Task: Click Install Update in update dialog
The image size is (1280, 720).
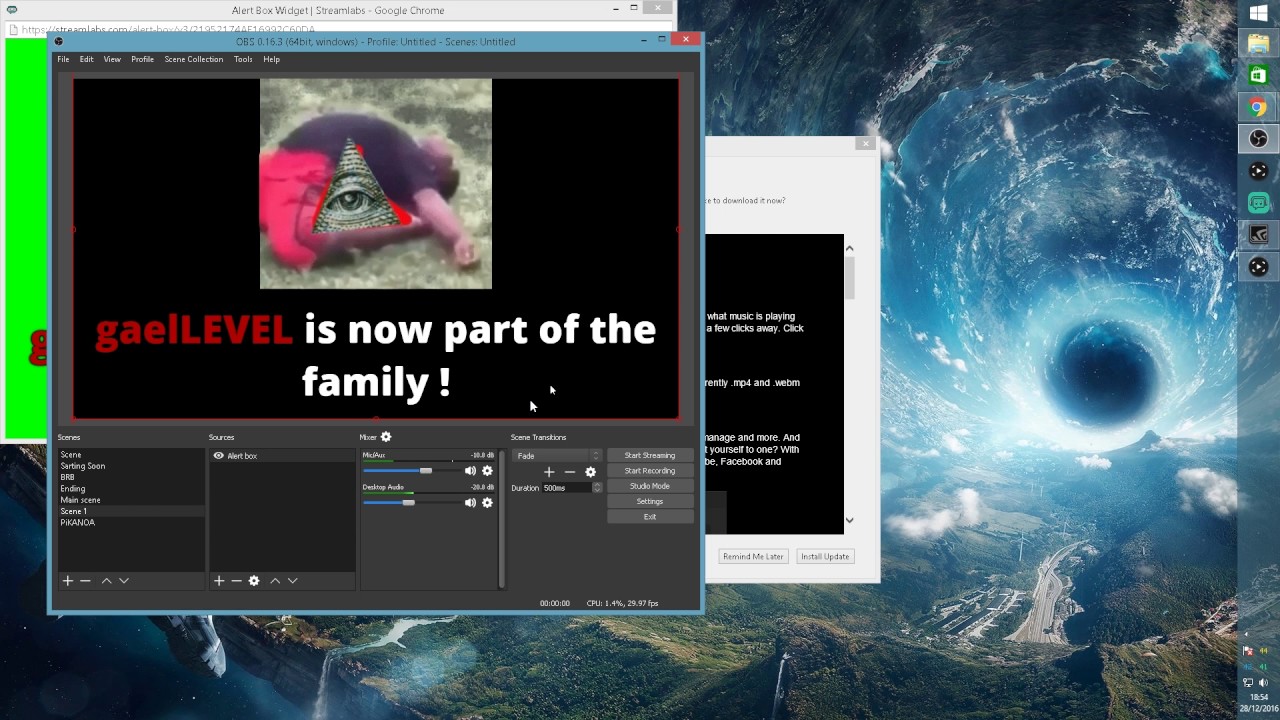Action: coord(825,556)
